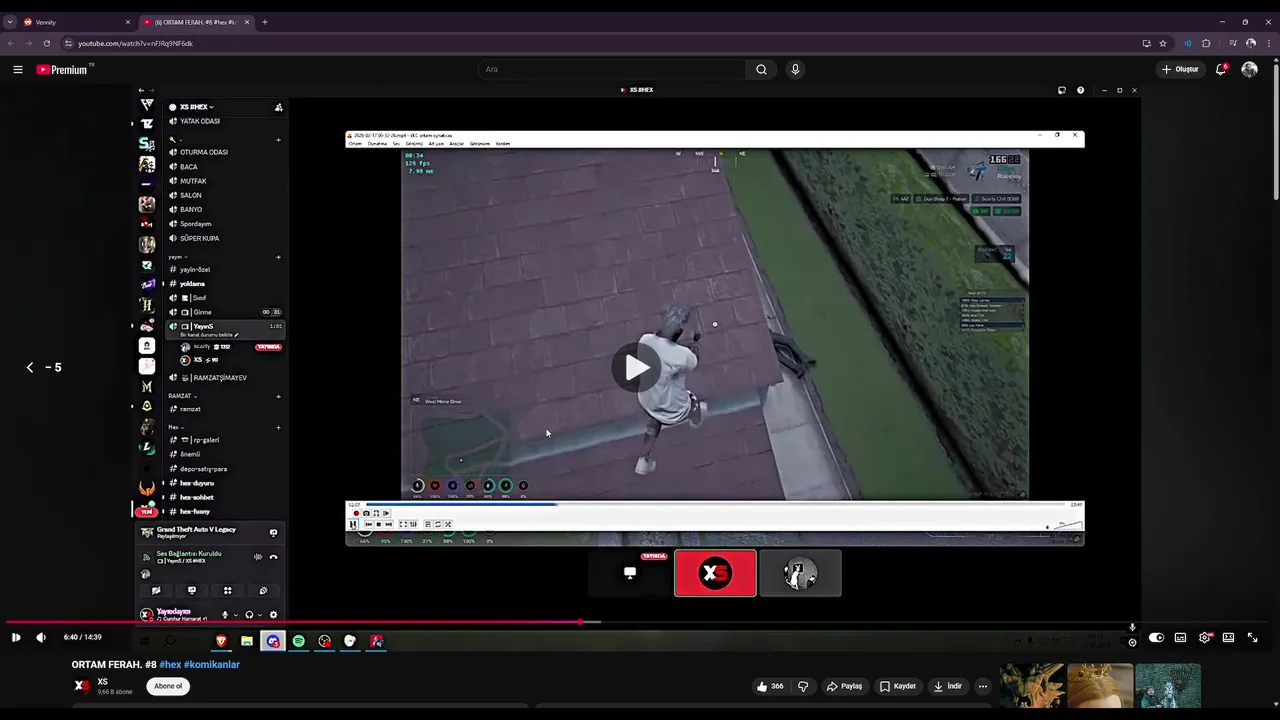Enter fullscreen in the YouTube player
The height and width of the screenshot is (720, 1280).
point(1252,637)
